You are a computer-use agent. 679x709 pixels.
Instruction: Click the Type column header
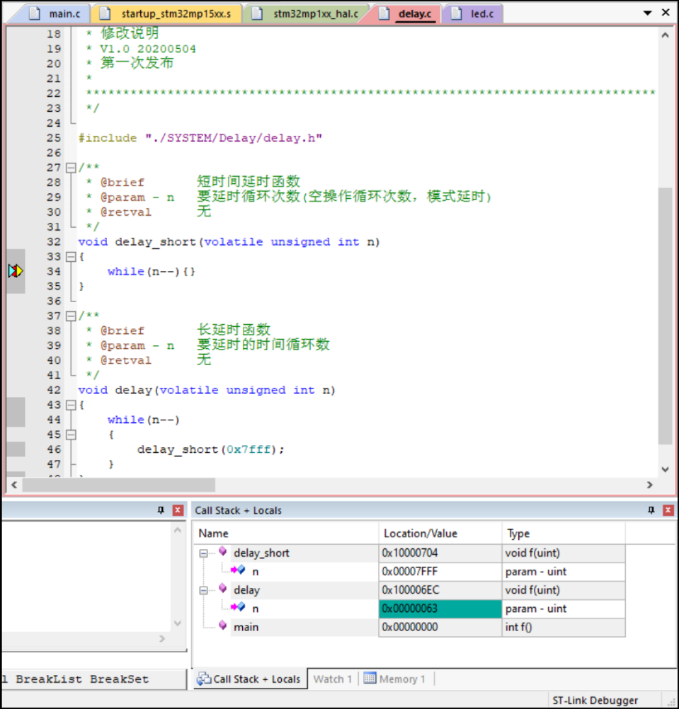click(564, 534)
